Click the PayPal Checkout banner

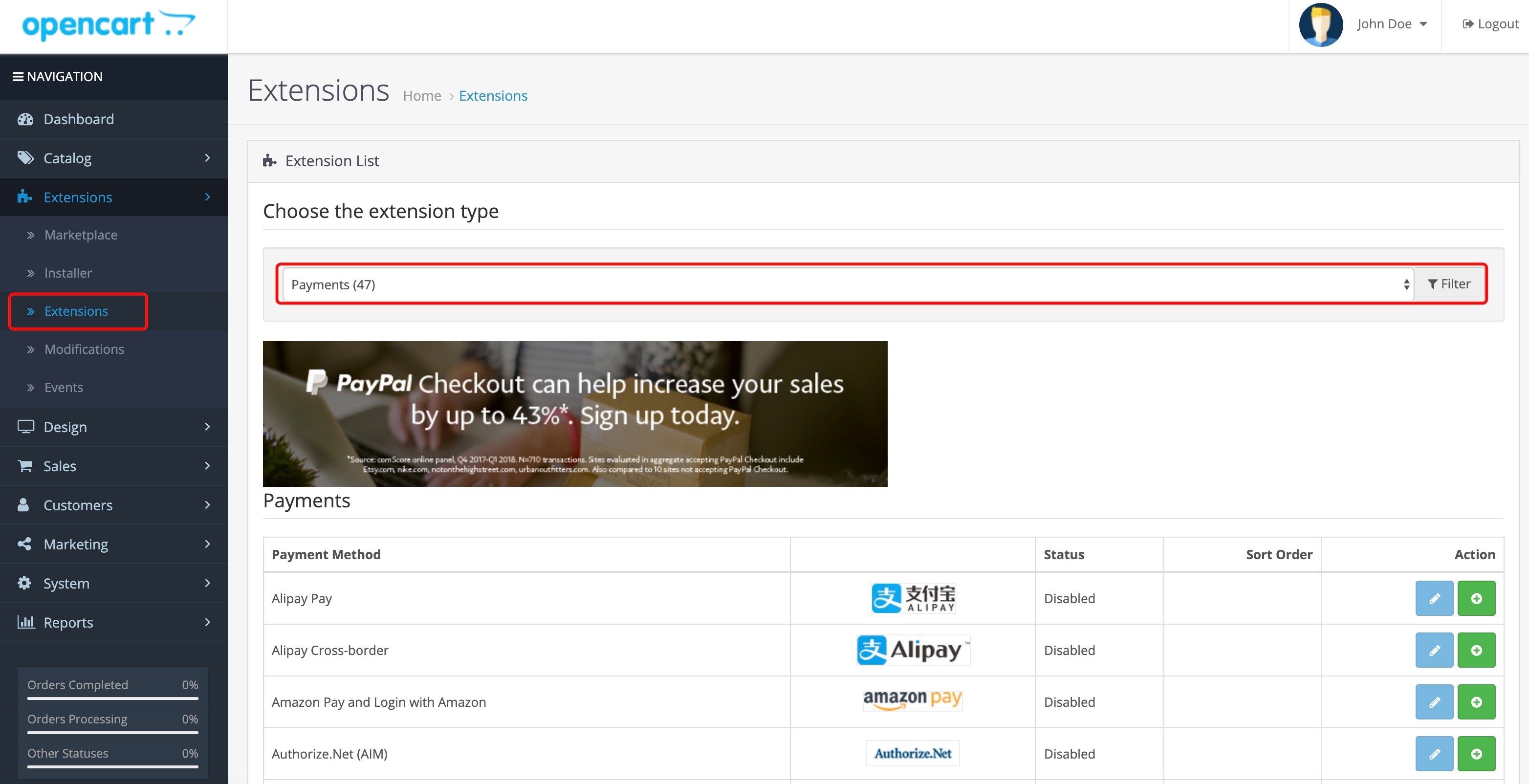point(575,414)
